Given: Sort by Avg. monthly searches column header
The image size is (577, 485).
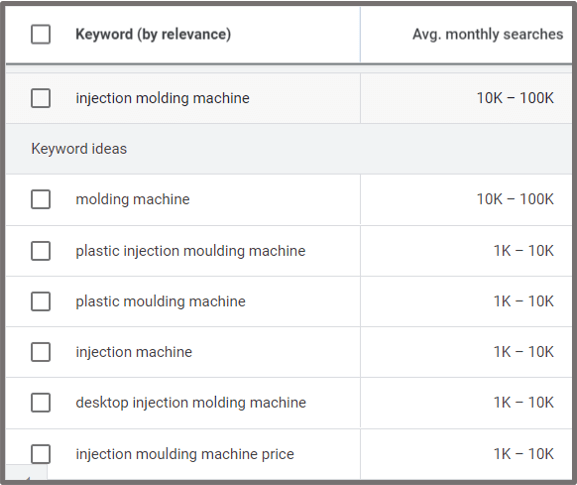Looking at the screenshot, I should 488,34.
